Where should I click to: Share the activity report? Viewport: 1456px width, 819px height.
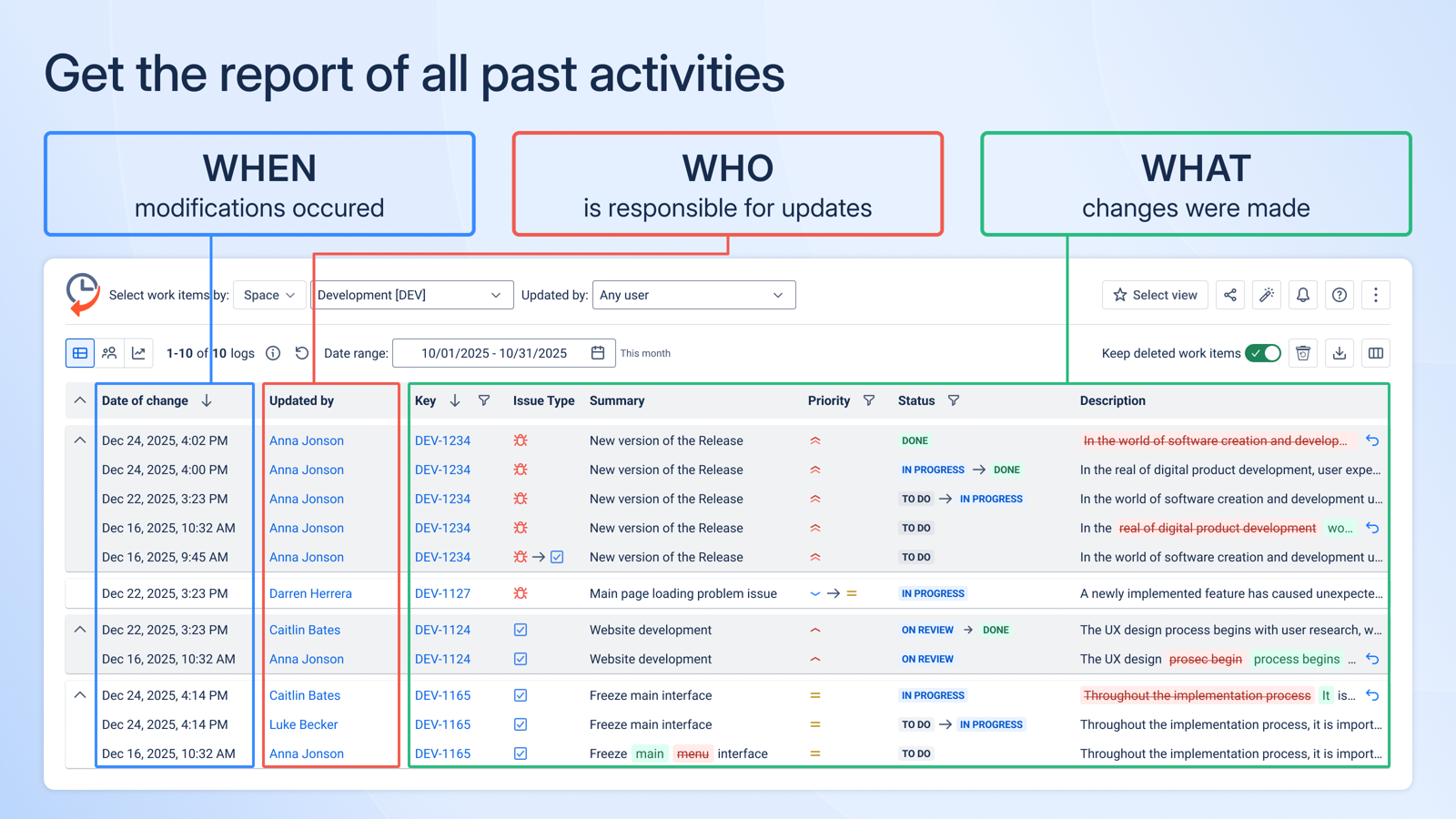coord(1230,295)
